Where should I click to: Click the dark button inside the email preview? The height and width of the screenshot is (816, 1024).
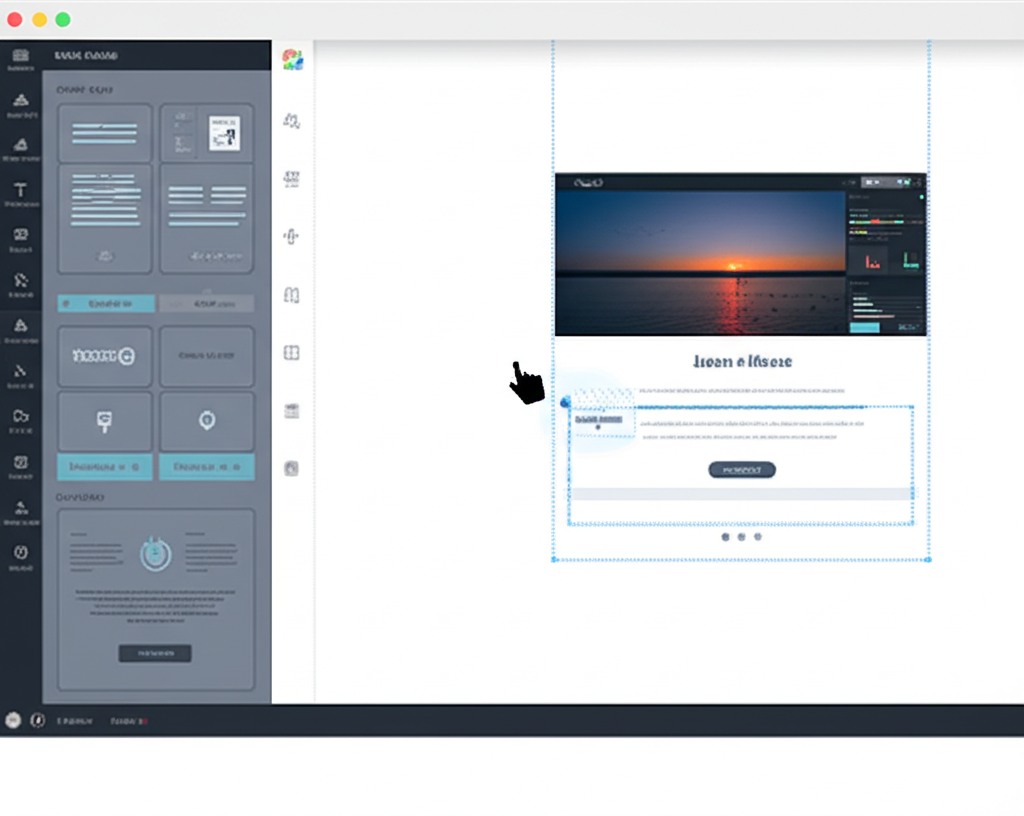(x=741, y=470)
